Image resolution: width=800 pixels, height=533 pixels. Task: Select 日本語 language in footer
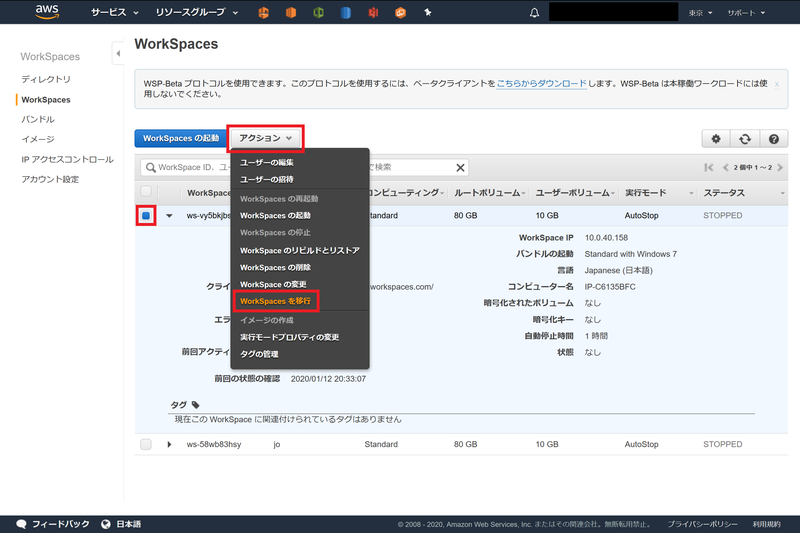(129, 524)
